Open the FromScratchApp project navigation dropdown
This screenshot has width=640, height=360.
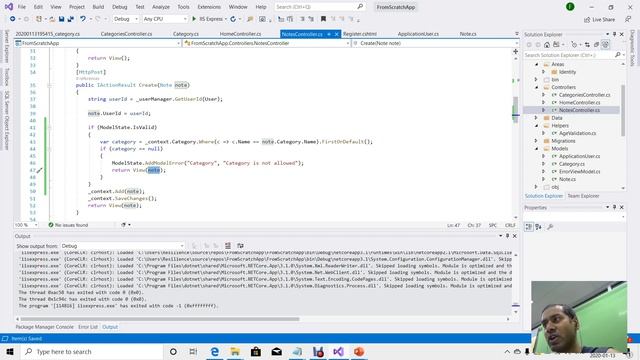pyautogui.click(x=98, y=43)
